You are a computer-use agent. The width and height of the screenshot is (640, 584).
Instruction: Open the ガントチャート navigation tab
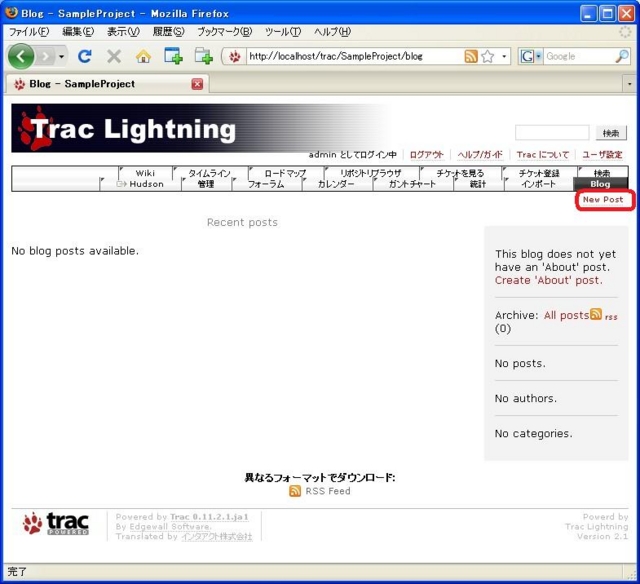[412, 184]
